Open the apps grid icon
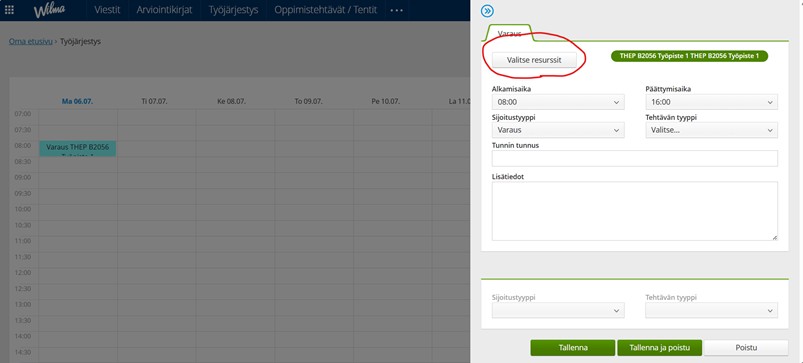Viewport: 803px width, 363px height. pyautogui.click(x=9, y=10)
